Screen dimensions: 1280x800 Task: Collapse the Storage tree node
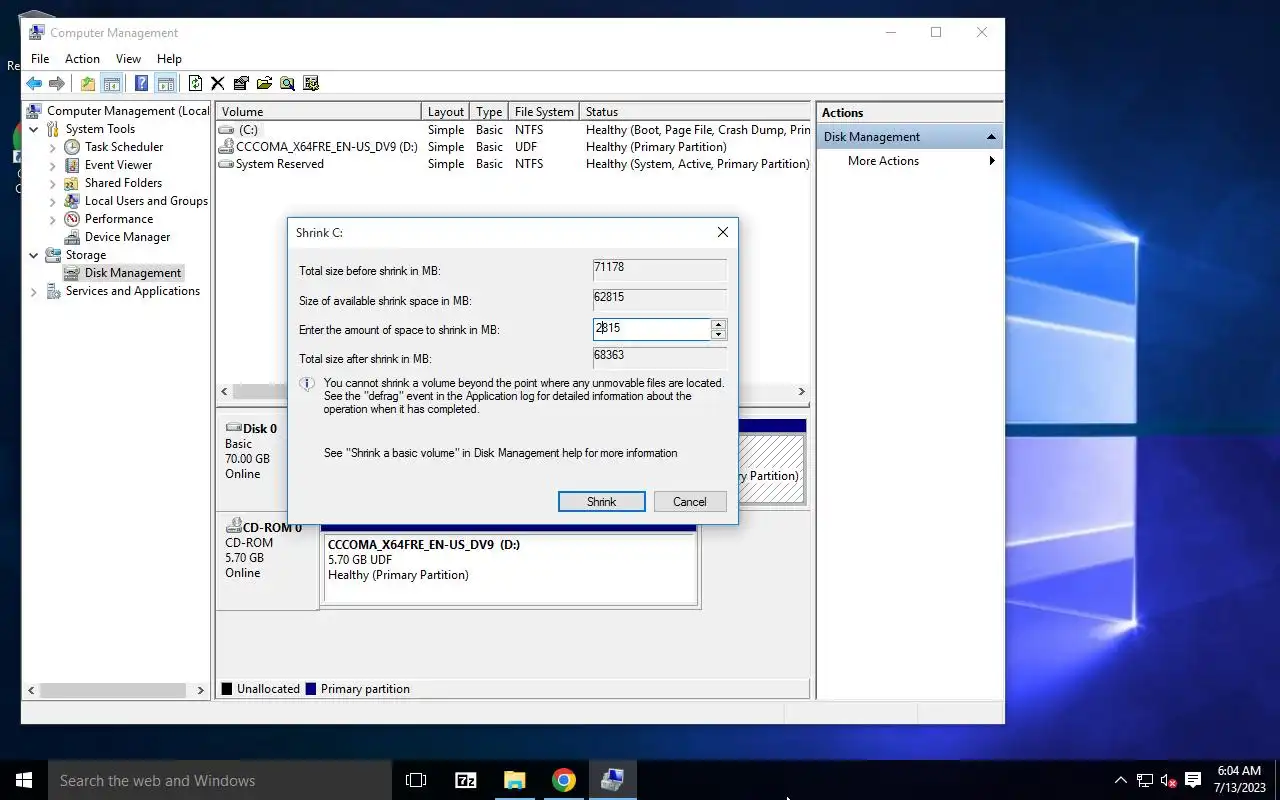coord(34,255)
